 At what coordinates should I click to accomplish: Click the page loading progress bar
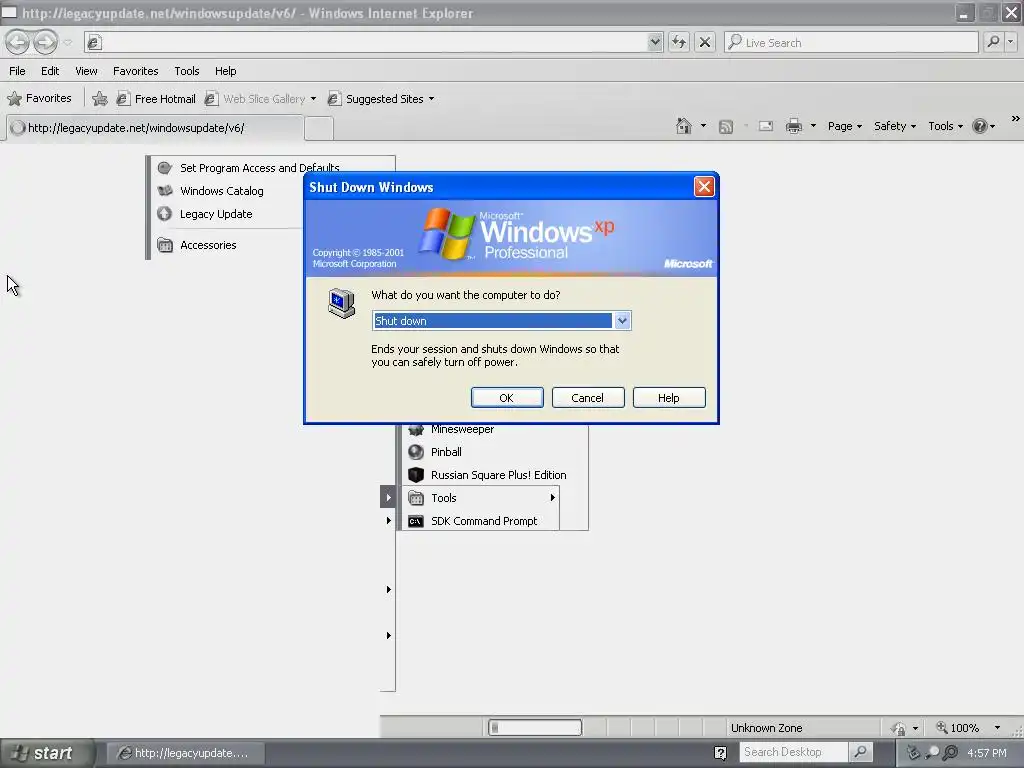(535, 728)
